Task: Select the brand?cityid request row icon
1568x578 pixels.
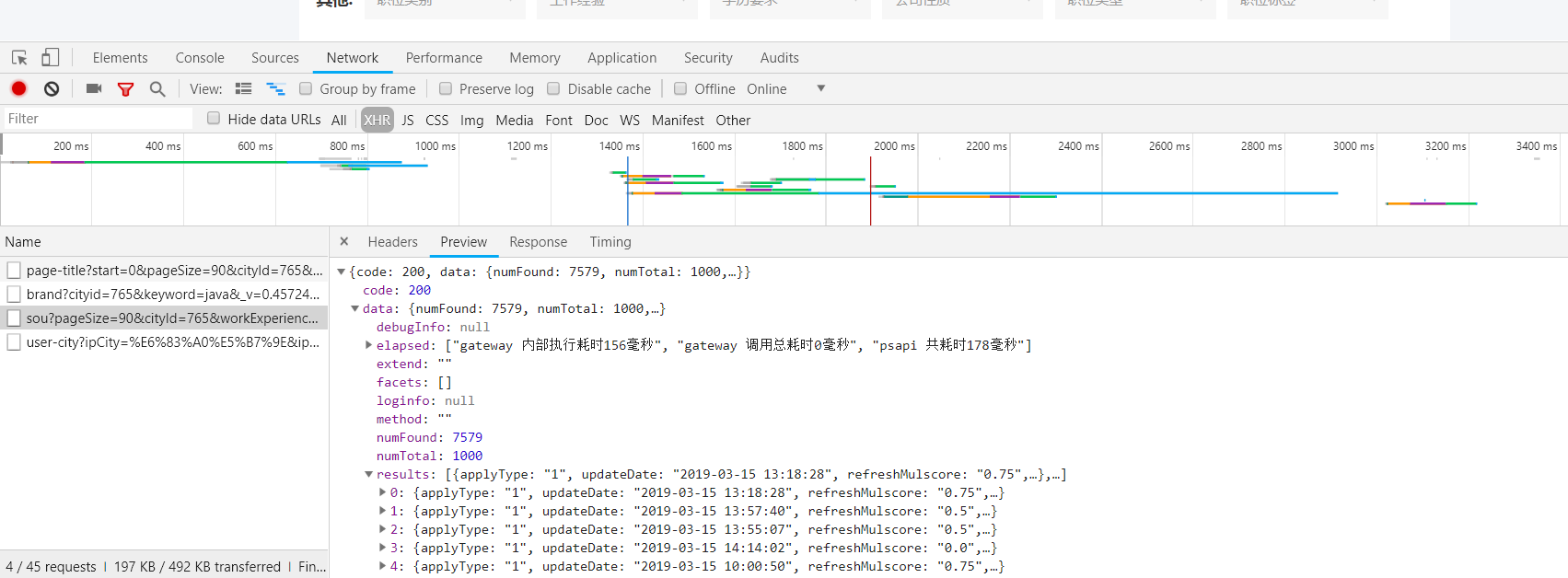Action: tap(14, 294)
